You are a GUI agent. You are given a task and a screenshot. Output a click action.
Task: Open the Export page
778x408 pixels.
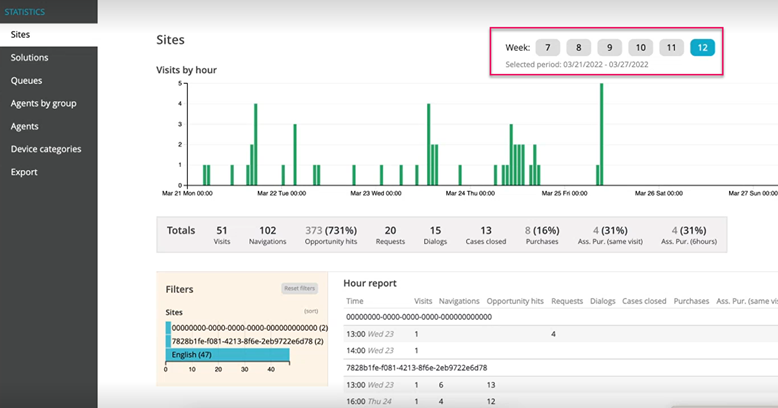click(x=24, y=172)
